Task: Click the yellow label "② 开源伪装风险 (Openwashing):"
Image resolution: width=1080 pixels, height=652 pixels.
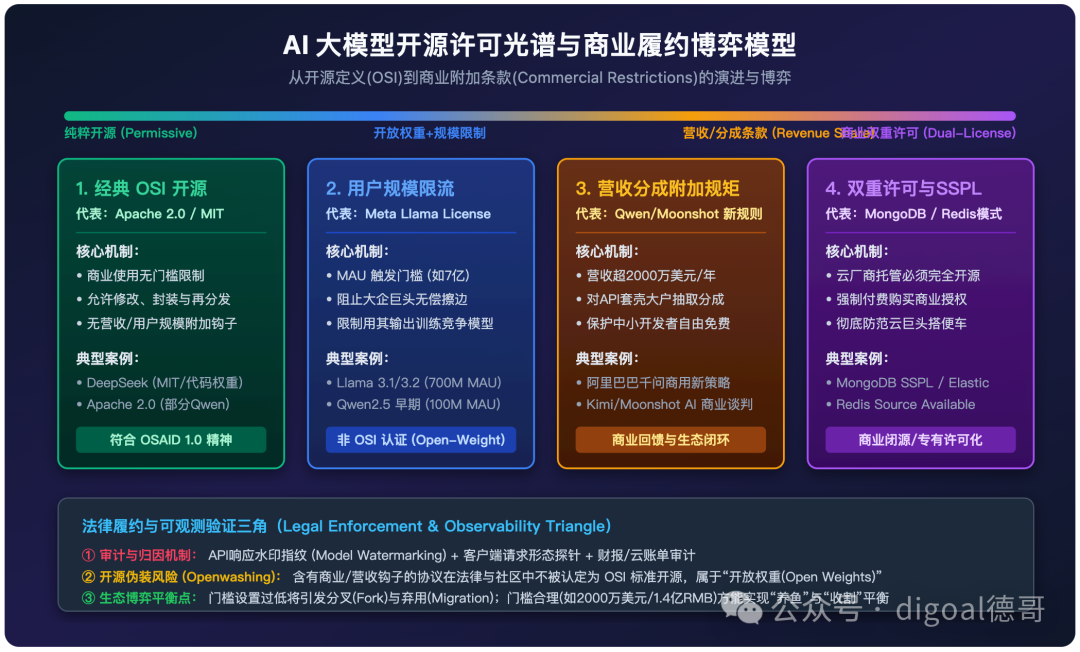Action: (x=181, y=577)
